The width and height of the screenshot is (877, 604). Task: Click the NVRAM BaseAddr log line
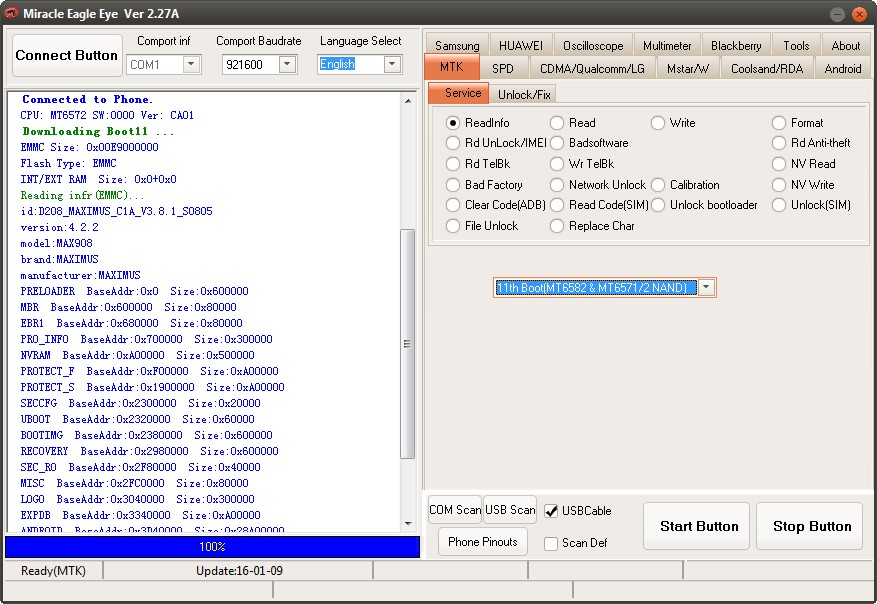(138, 355)
